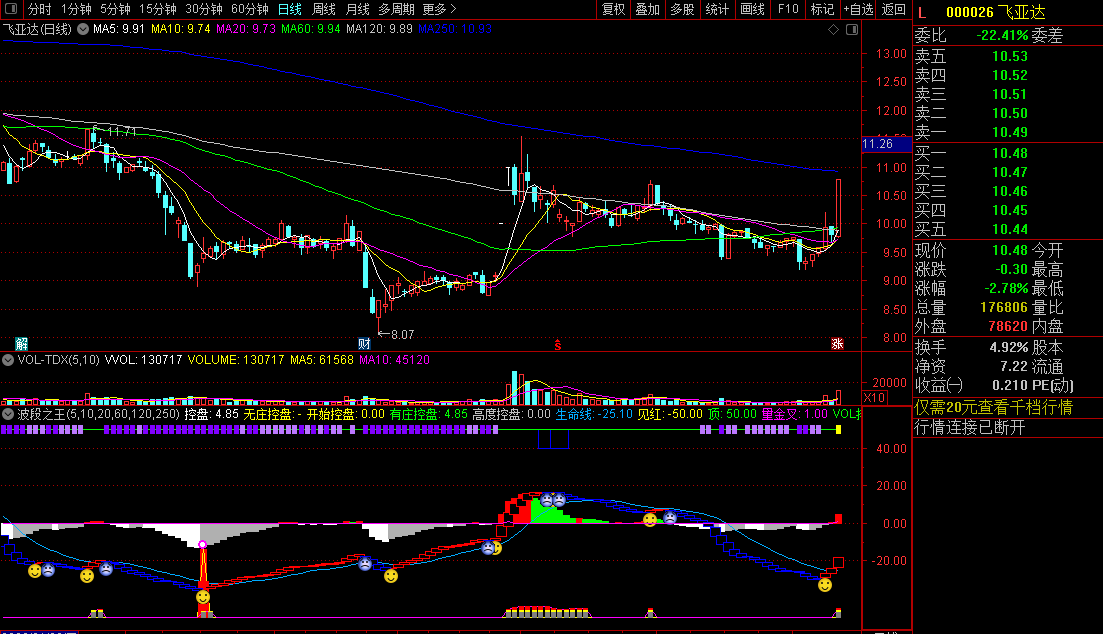
Task: Open VOL-TDX indicator dropdown arrow
Action: [8, 360]
